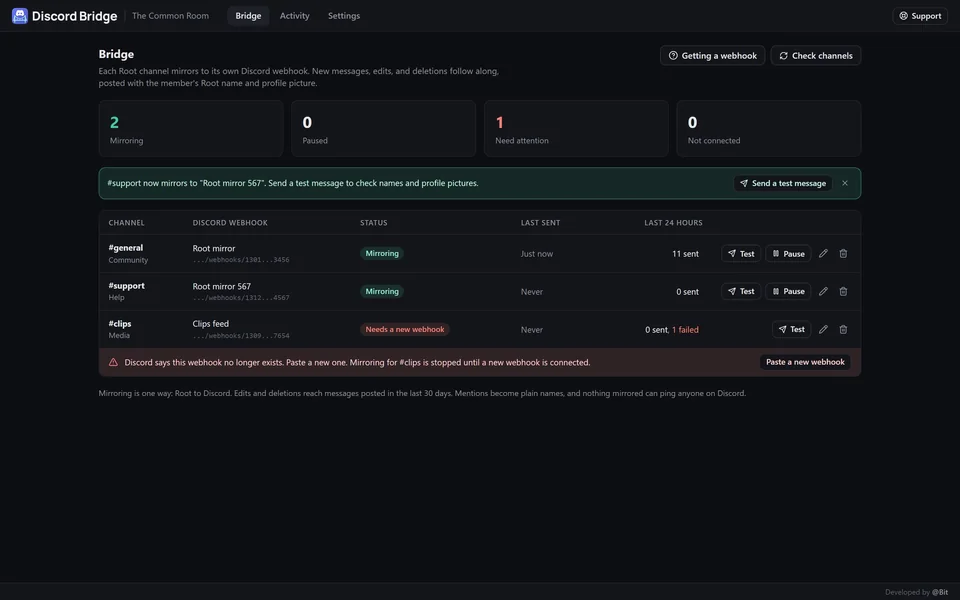
Task: Click the Root mirror 567 webhook name
Action: pyautogui.click(x=222, y=287)
